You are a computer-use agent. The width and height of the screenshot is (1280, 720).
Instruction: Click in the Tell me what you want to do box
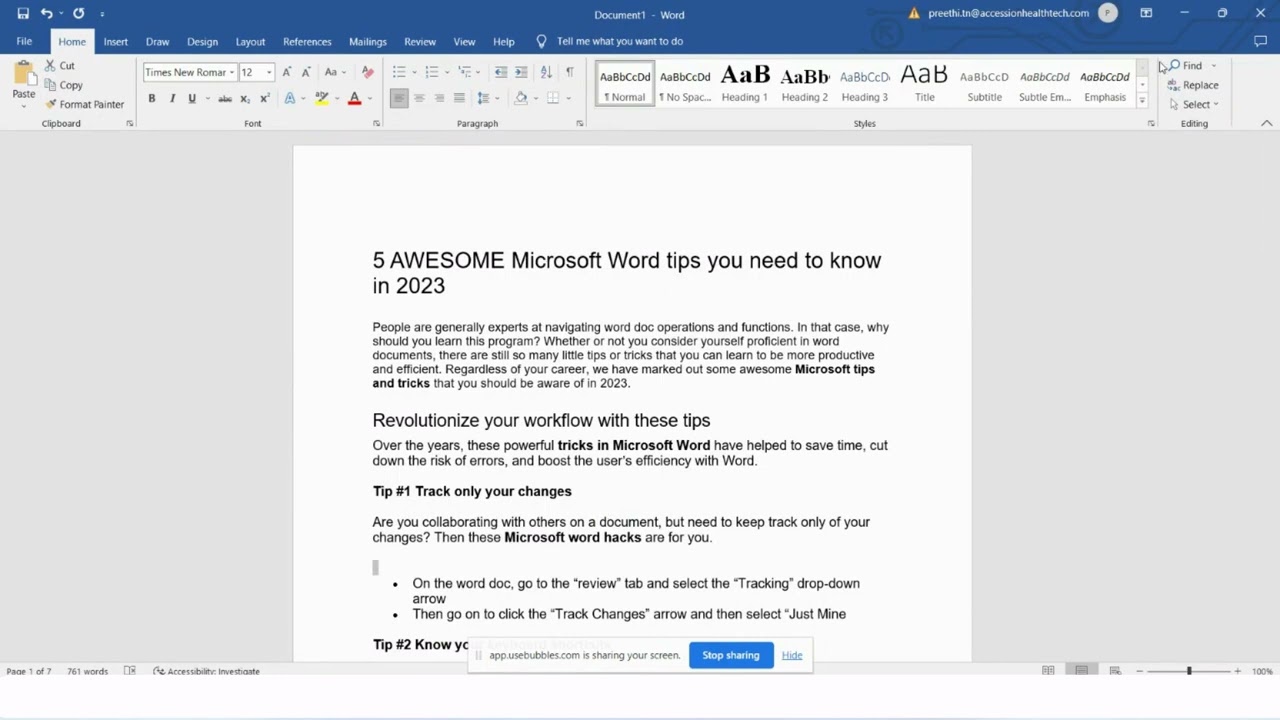coord(620,41)
